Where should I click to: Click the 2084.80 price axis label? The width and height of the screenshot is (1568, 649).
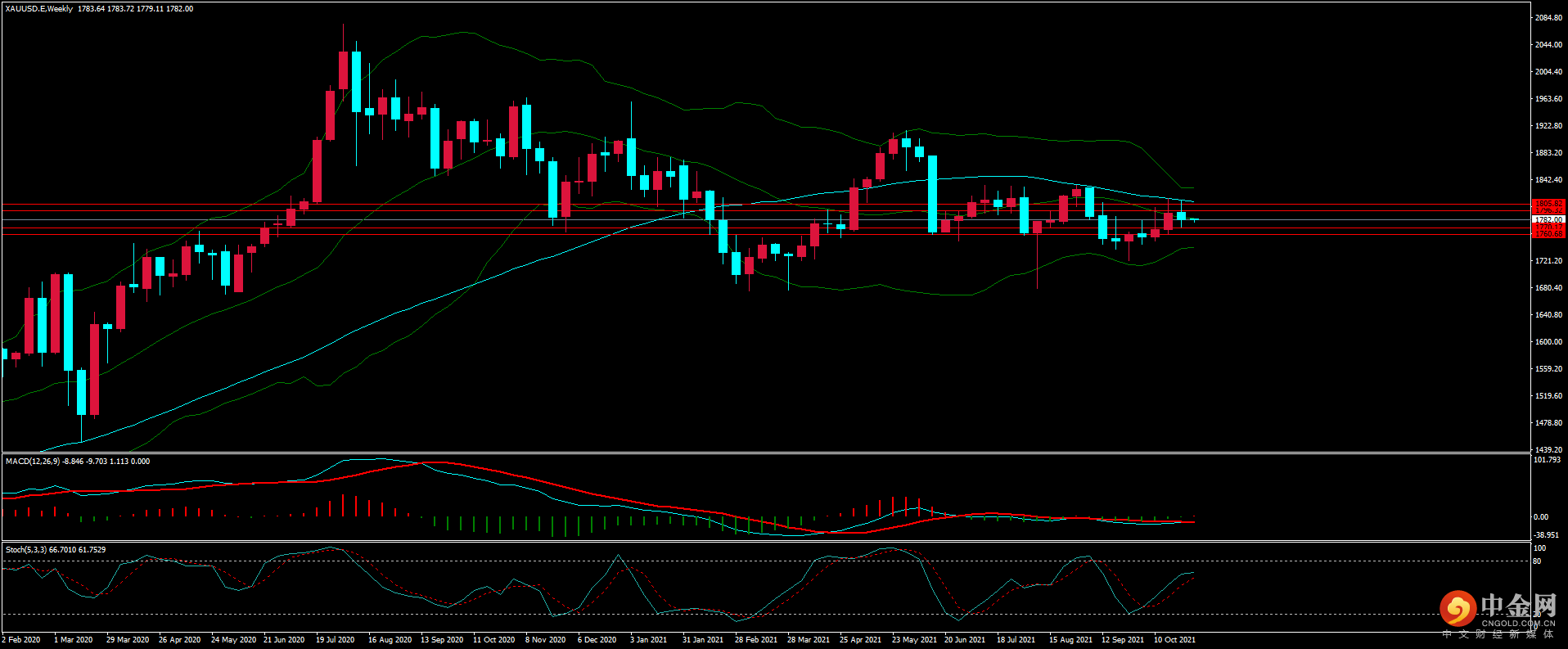pos(1548,18)
